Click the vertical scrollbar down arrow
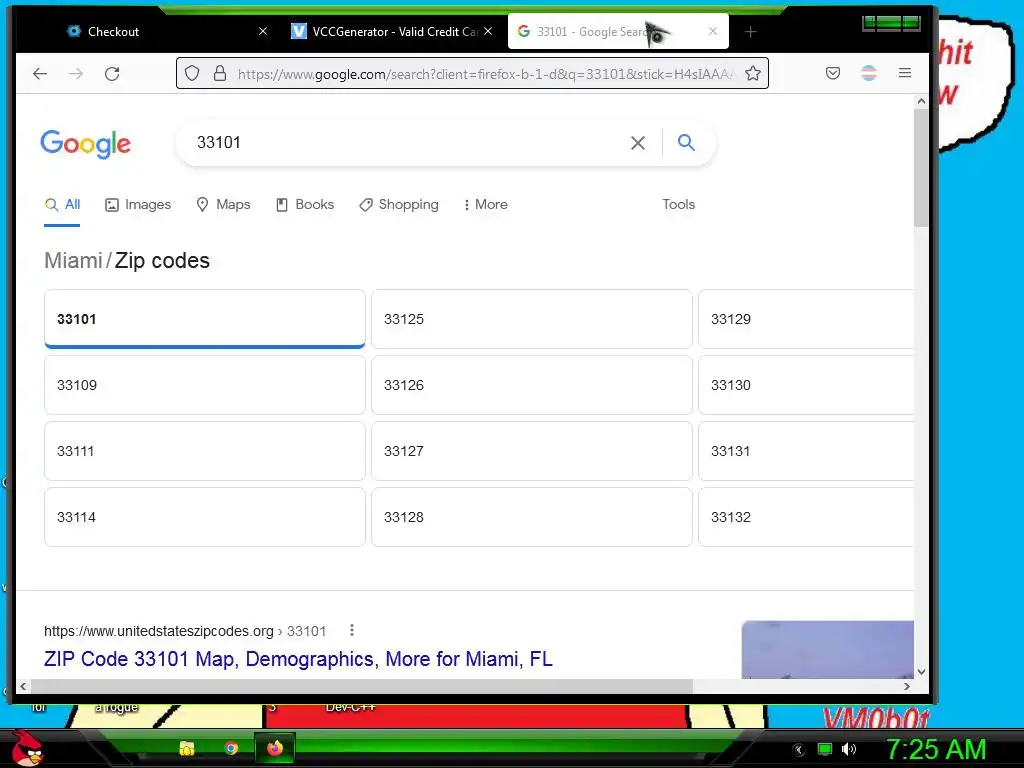 click(921, 671)
